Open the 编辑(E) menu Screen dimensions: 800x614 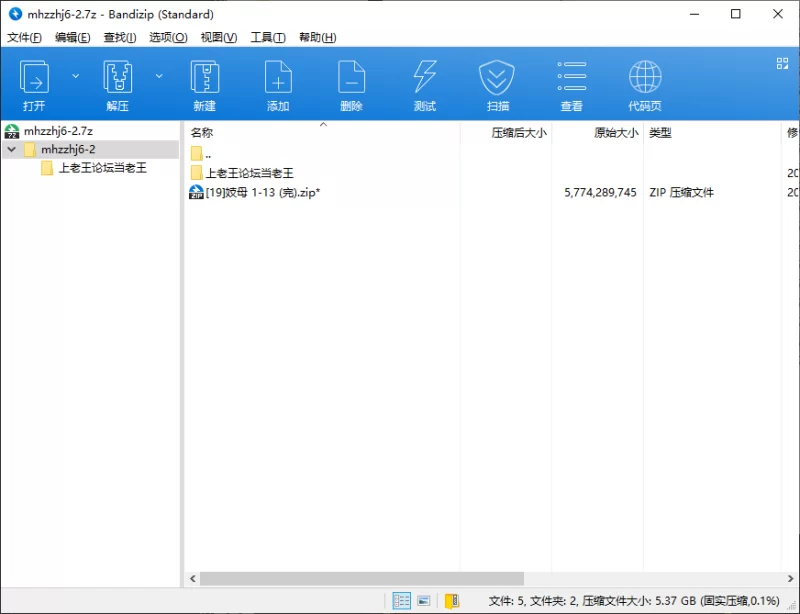72,37
